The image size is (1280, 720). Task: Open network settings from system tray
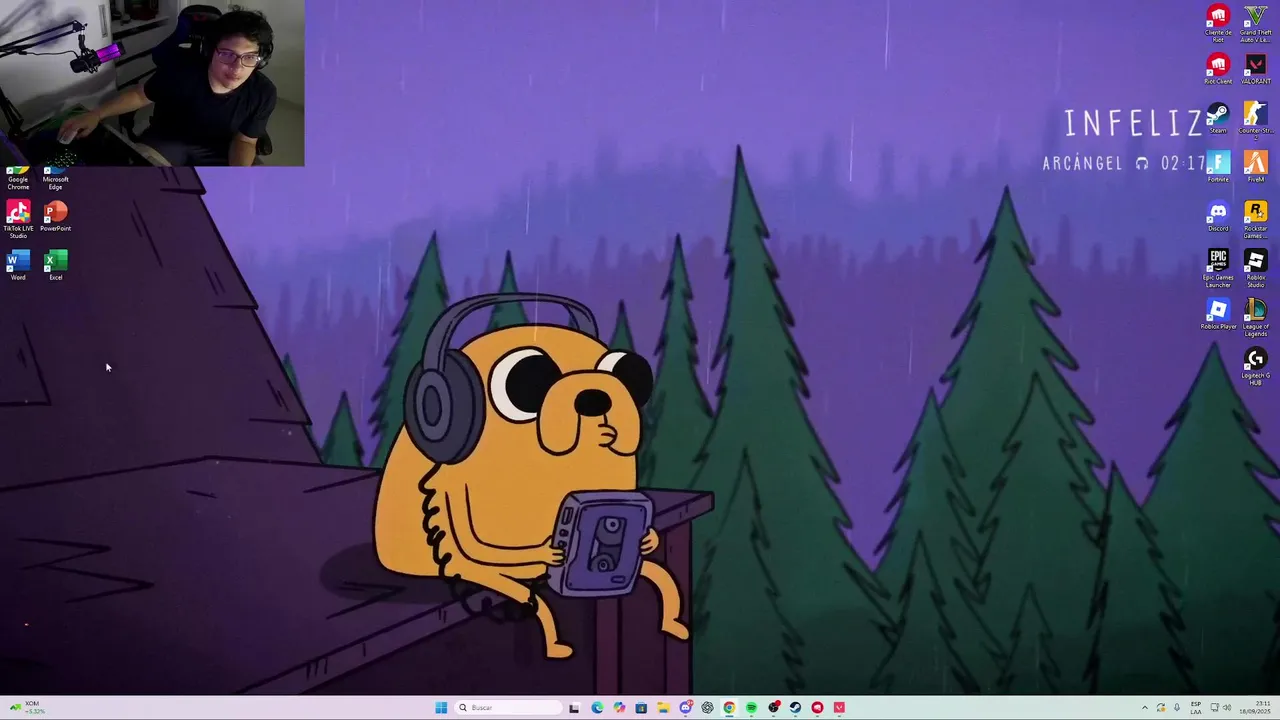point(1214,707)
